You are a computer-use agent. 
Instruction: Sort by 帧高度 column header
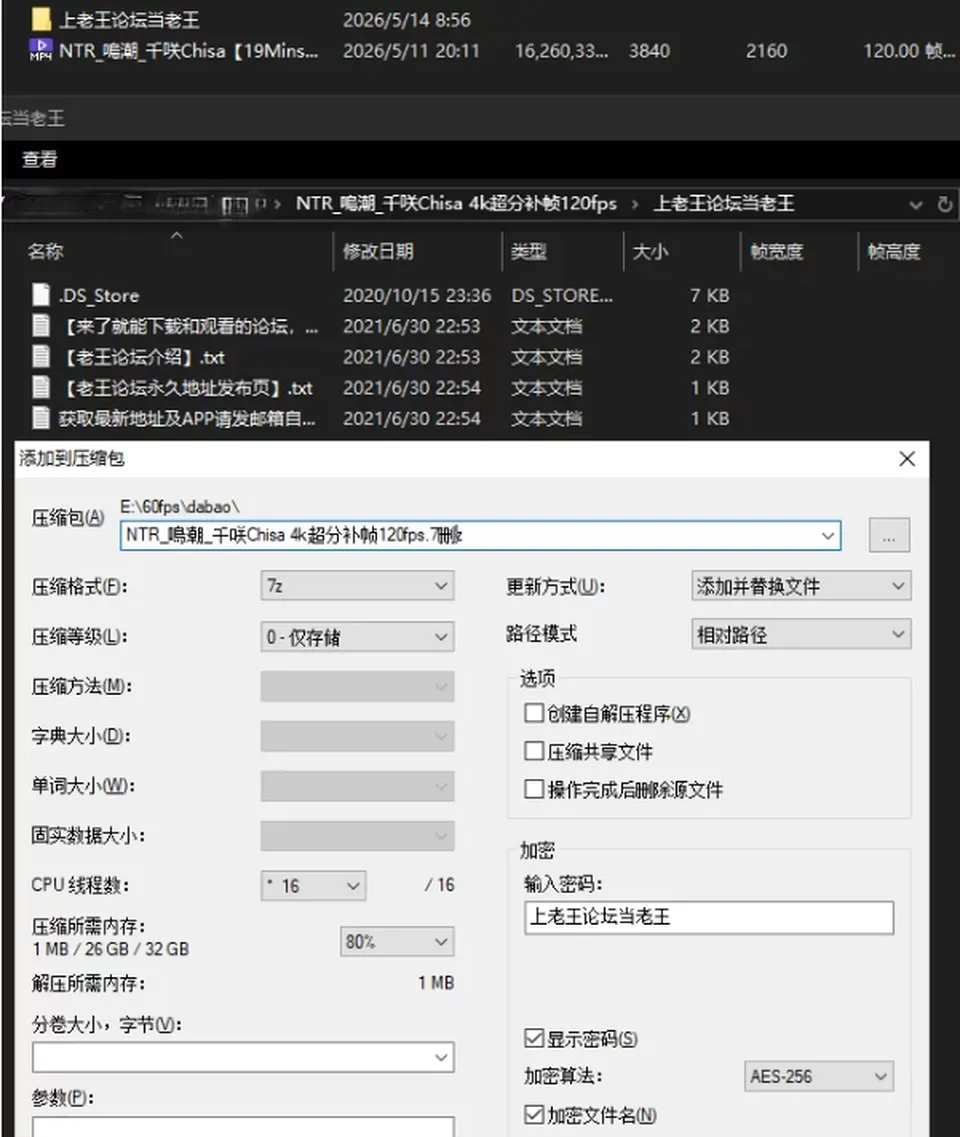pyautogui.click(x=894, y=252)
